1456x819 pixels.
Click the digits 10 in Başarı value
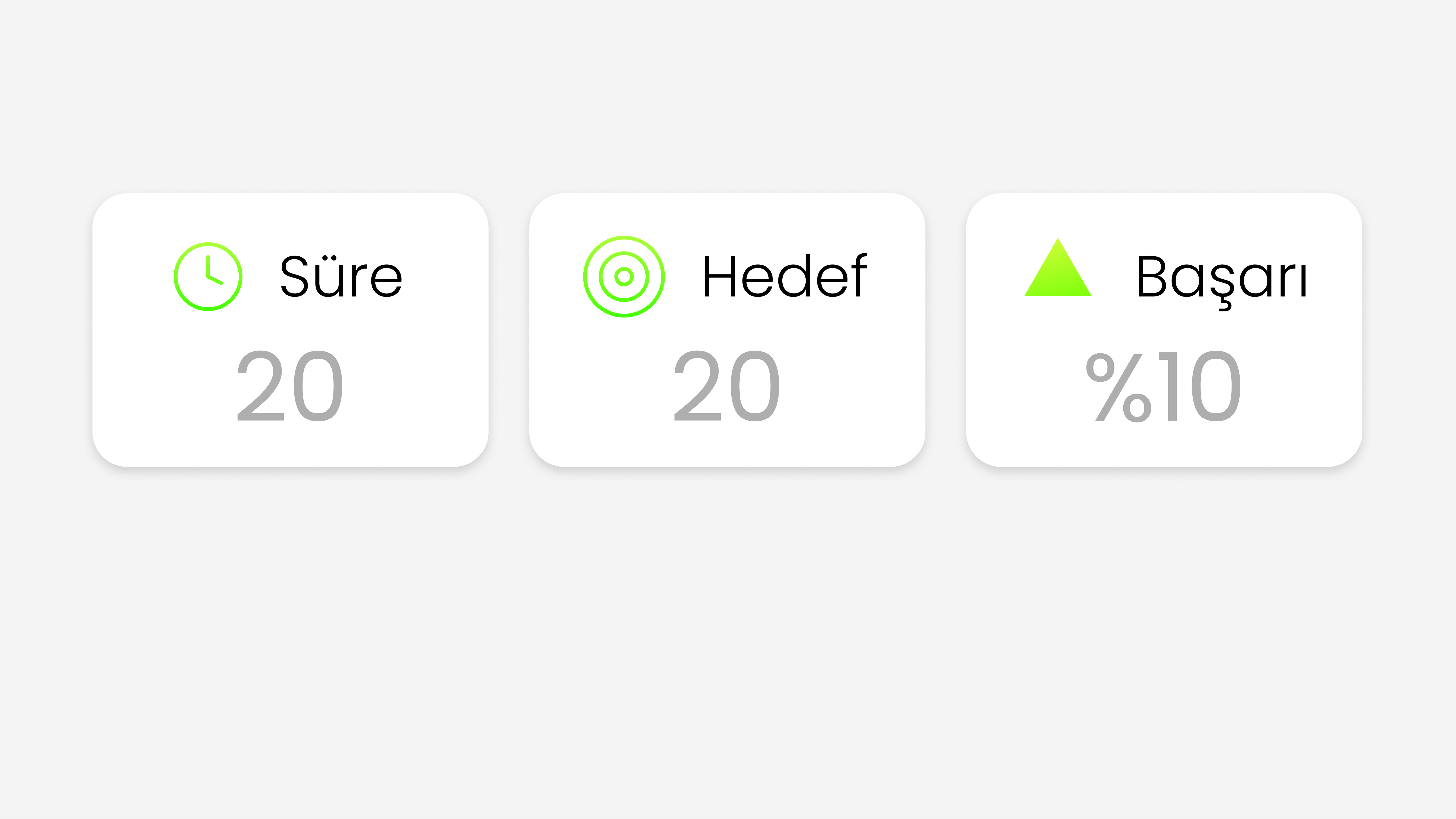point(1199,386)
